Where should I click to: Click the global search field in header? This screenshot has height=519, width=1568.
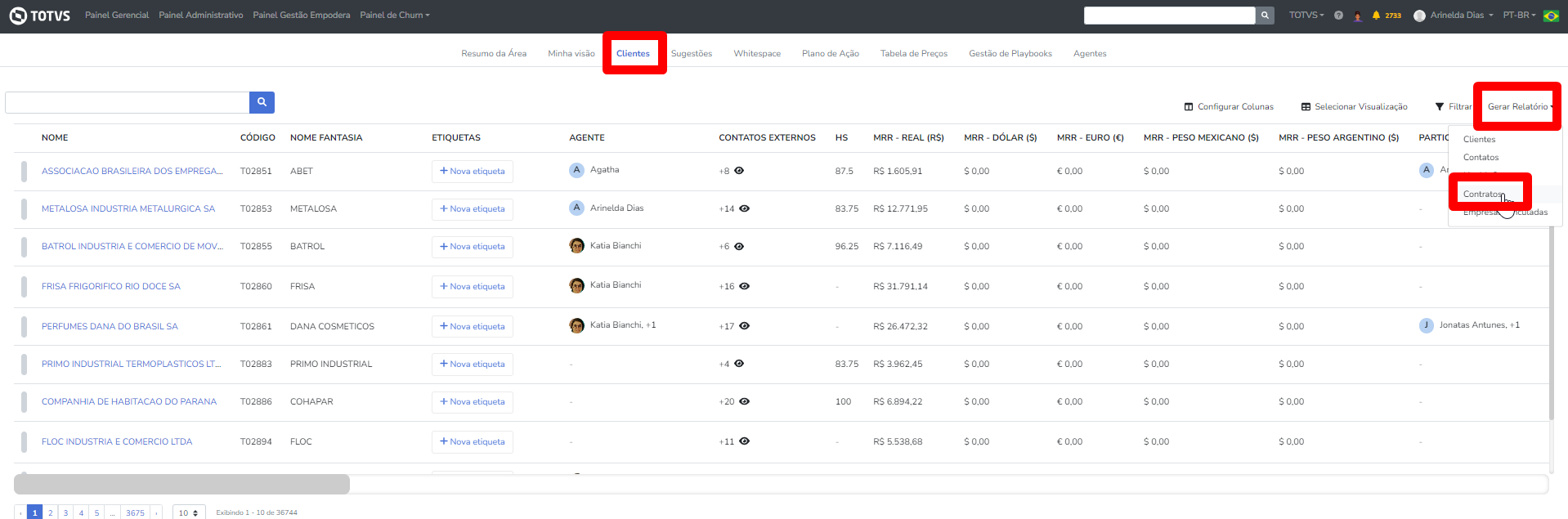click(1169, 16)
